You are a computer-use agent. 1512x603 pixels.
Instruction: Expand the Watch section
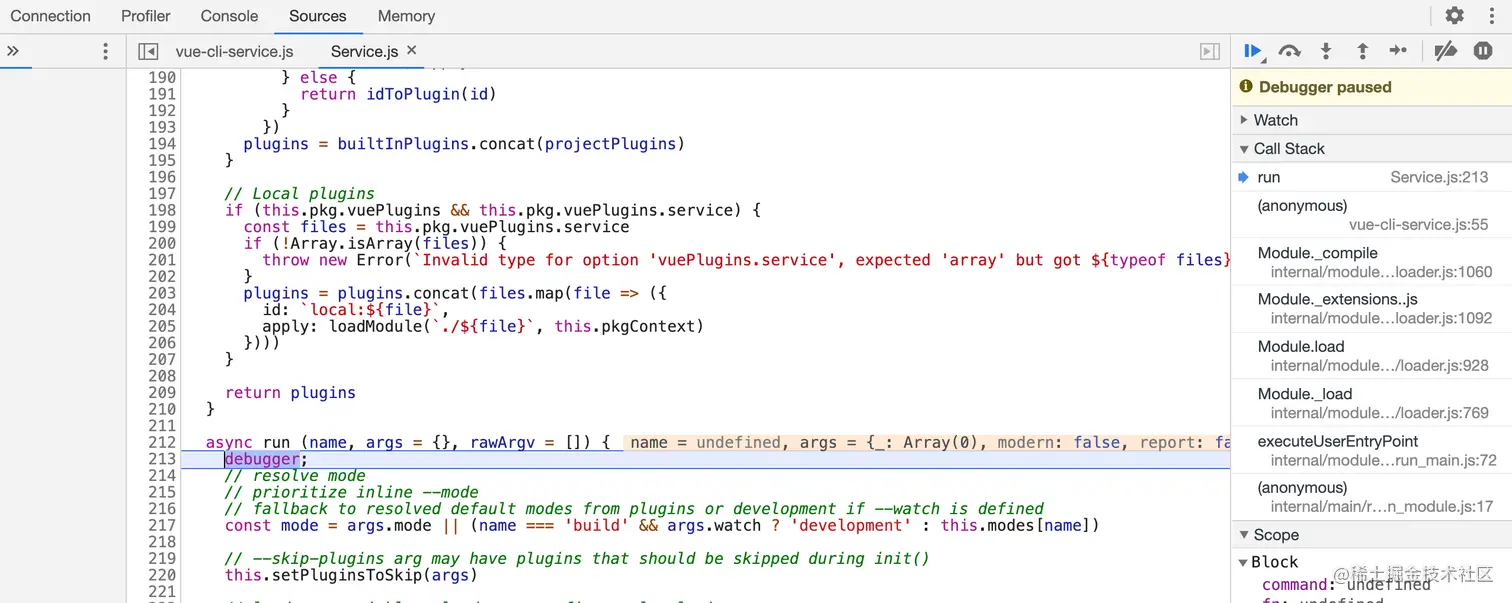point(1371,120)
